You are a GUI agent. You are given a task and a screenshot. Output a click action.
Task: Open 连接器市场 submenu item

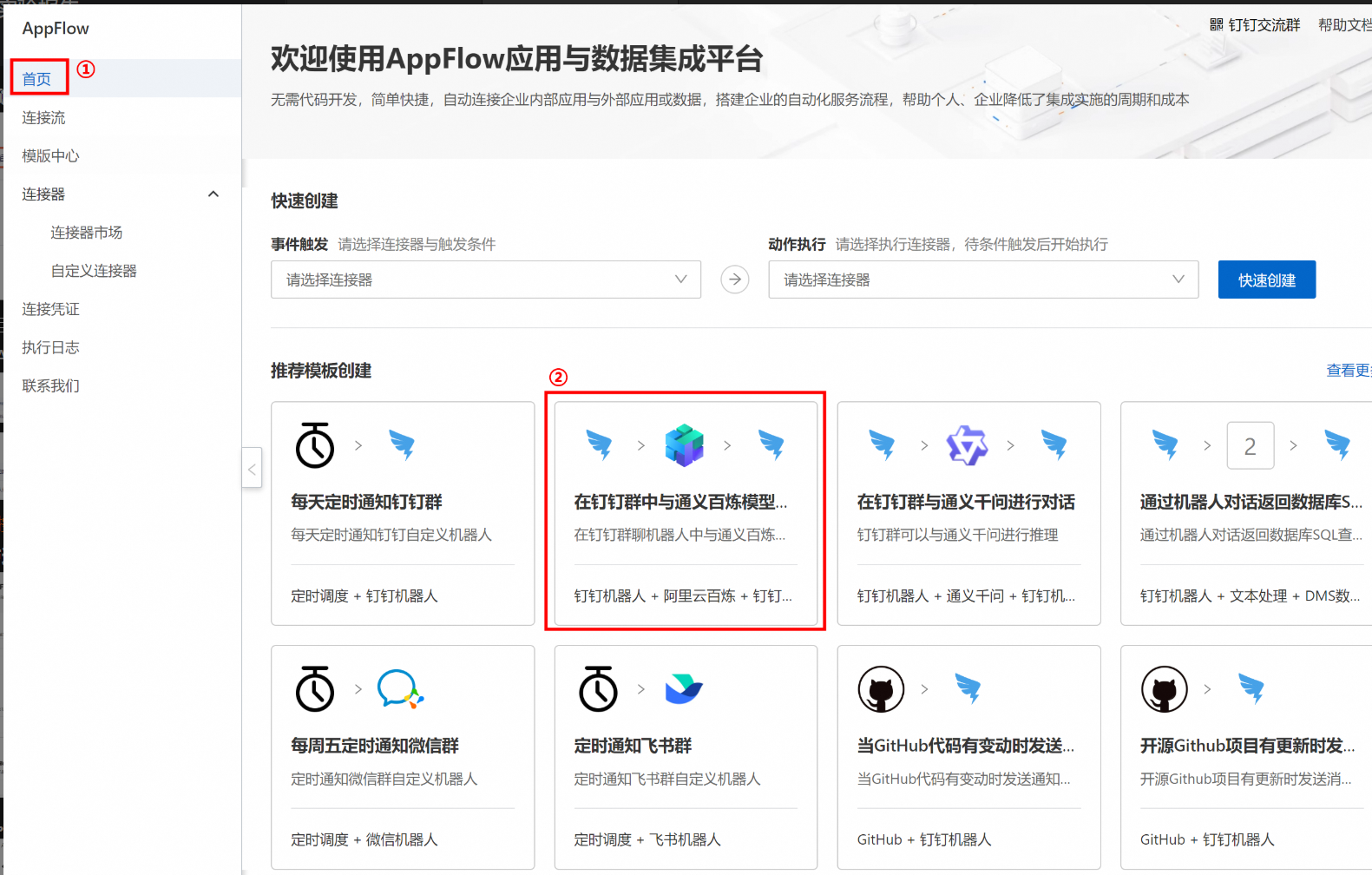click(86, 232)
